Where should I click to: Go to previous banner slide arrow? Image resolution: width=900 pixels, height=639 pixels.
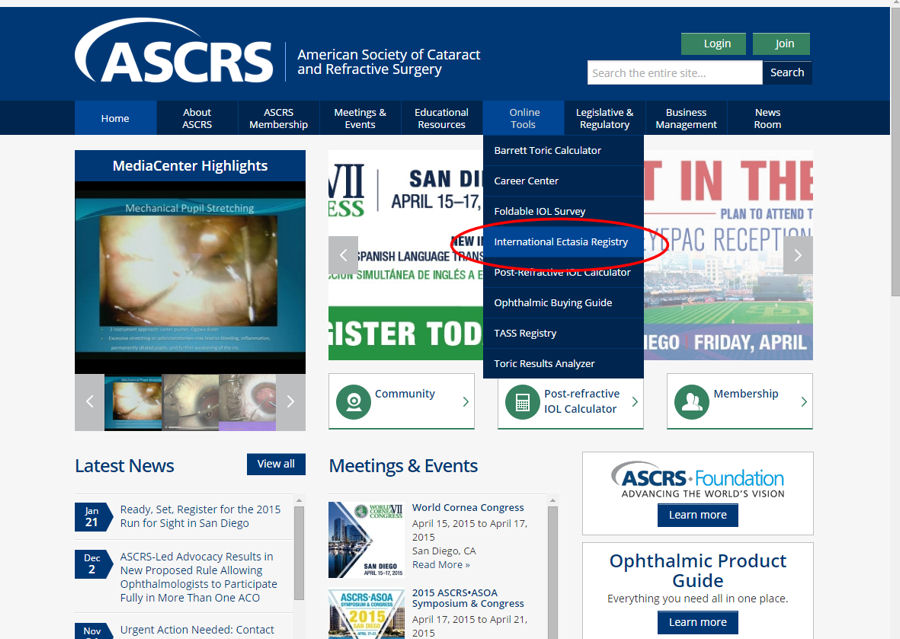pyautogui.click(x=343, y=255)
